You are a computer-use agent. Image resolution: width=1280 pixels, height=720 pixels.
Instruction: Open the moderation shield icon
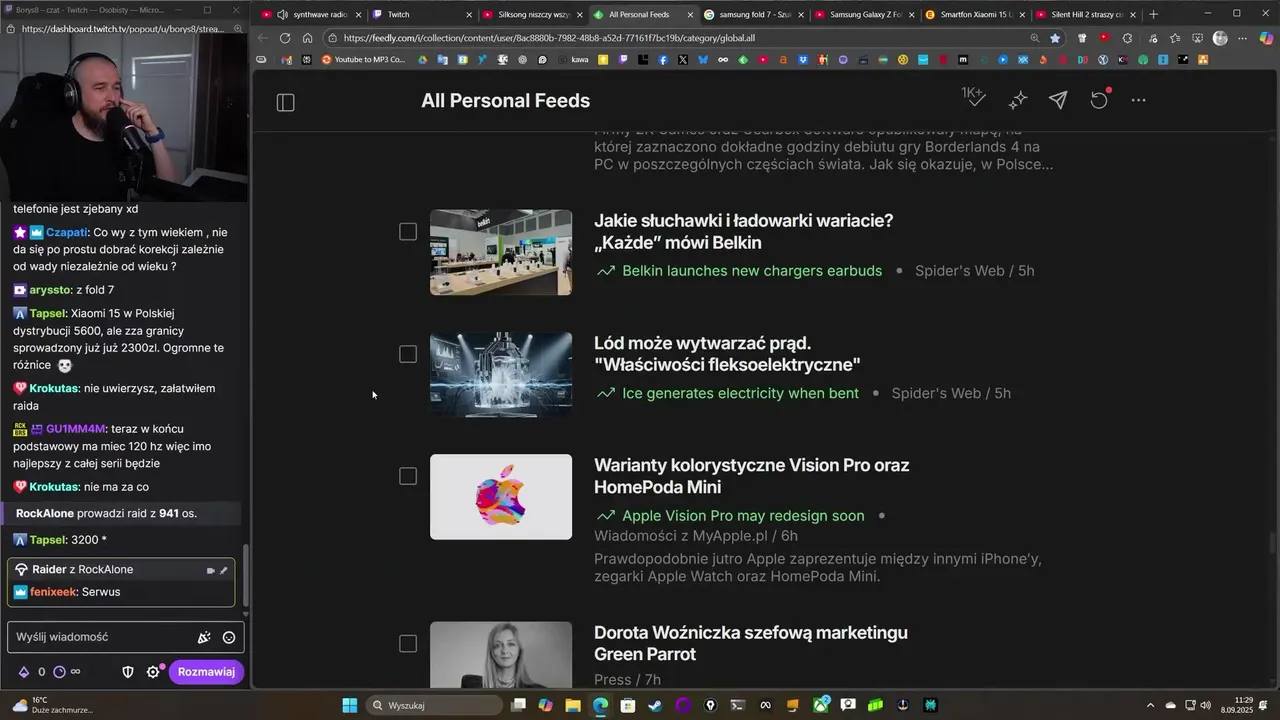pyautogui.click(x=128, y=672)
